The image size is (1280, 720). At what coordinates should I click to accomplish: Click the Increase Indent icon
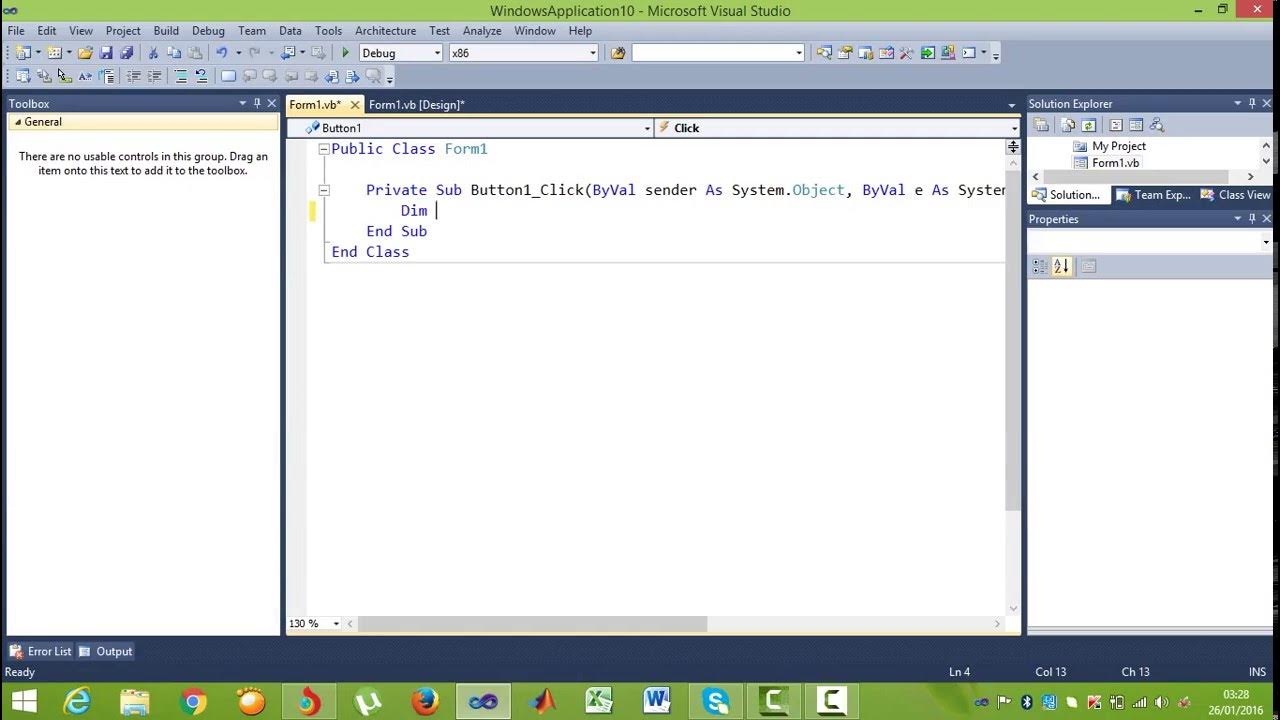154,76
